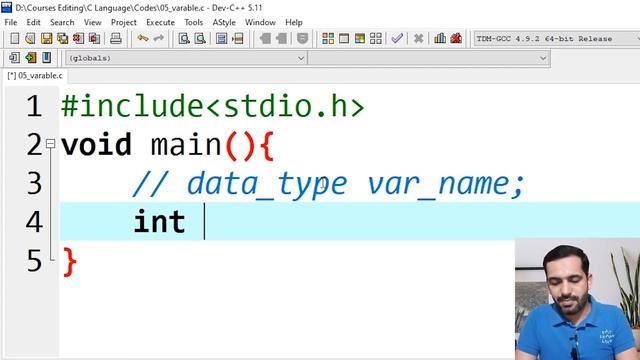640x360 pixels.
Task: Click line number 3 in the gutter
Action: pos(34,183)
